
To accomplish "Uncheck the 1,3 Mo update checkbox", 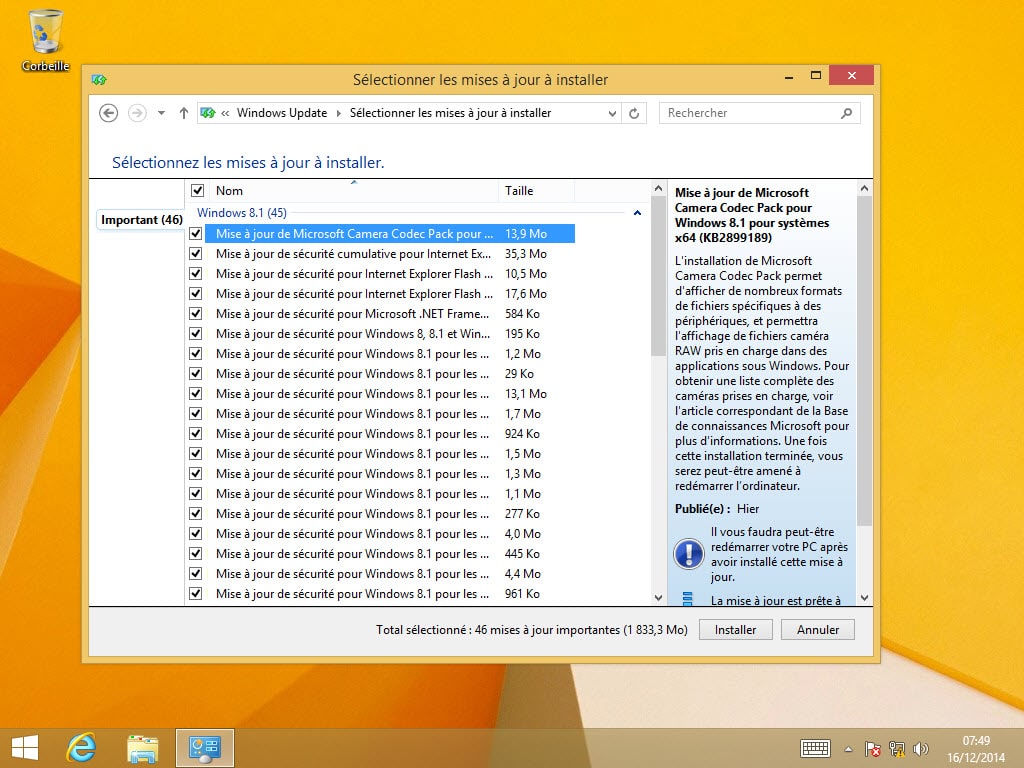I will pos(195,473).
